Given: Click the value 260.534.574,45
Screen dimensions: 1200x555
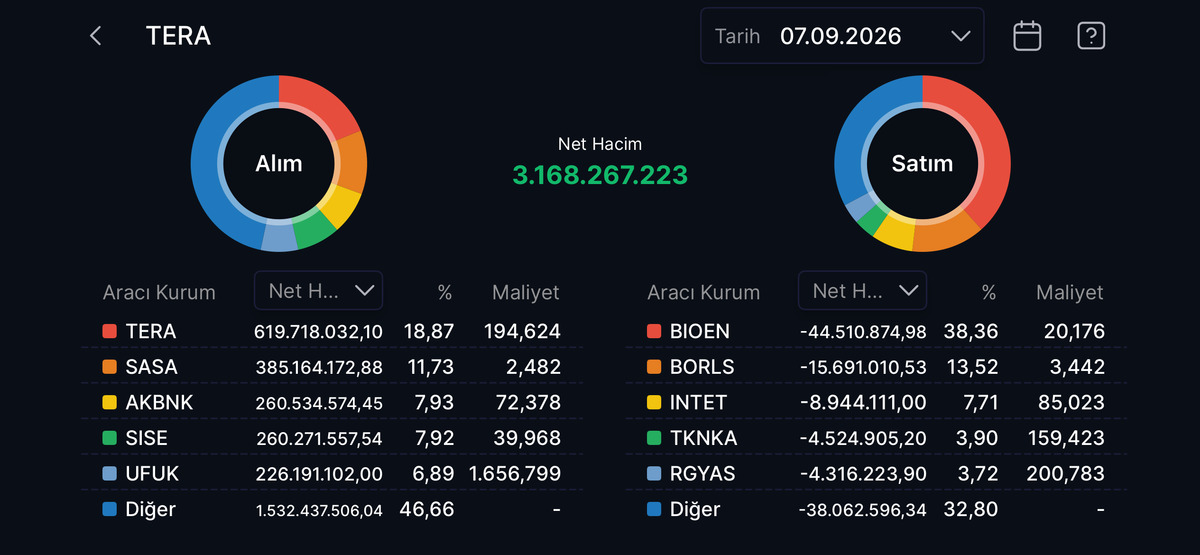Looking at the screenshot, I should [x=319, y=402].
